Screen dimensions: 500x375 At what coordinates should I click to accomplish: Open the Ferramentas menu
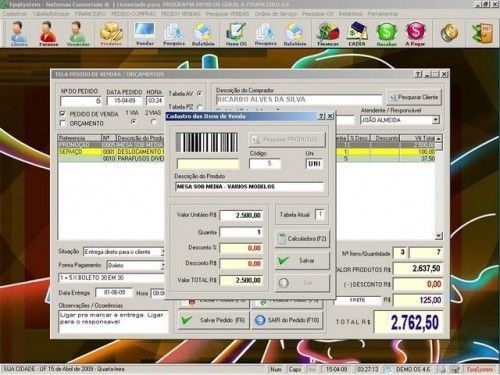pos(383,14)
